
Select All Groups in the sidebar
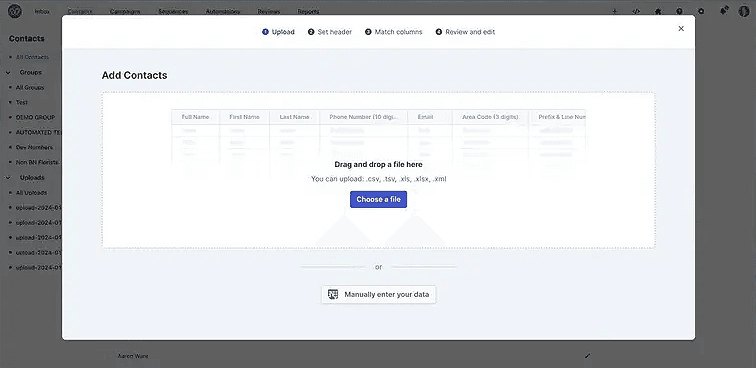29,87
